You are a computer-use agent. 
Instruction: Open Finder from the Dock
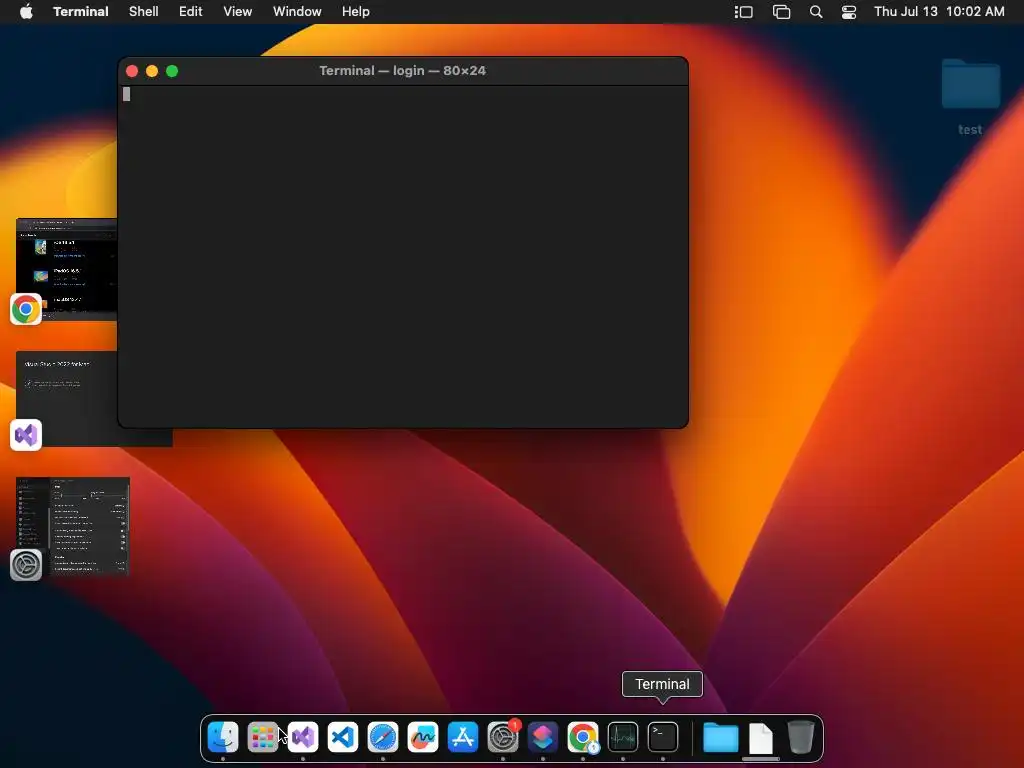coord(223,737)
